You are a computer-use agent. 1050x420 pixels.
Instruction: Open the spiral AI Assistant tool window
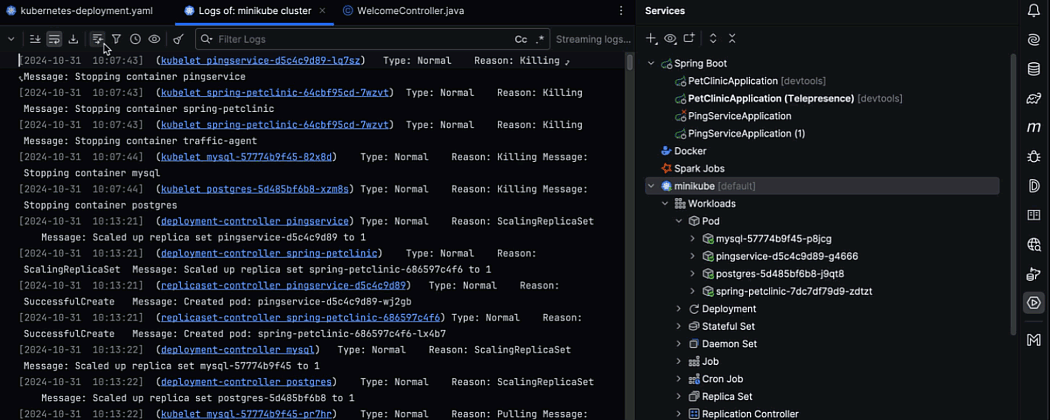point(1033,40)
